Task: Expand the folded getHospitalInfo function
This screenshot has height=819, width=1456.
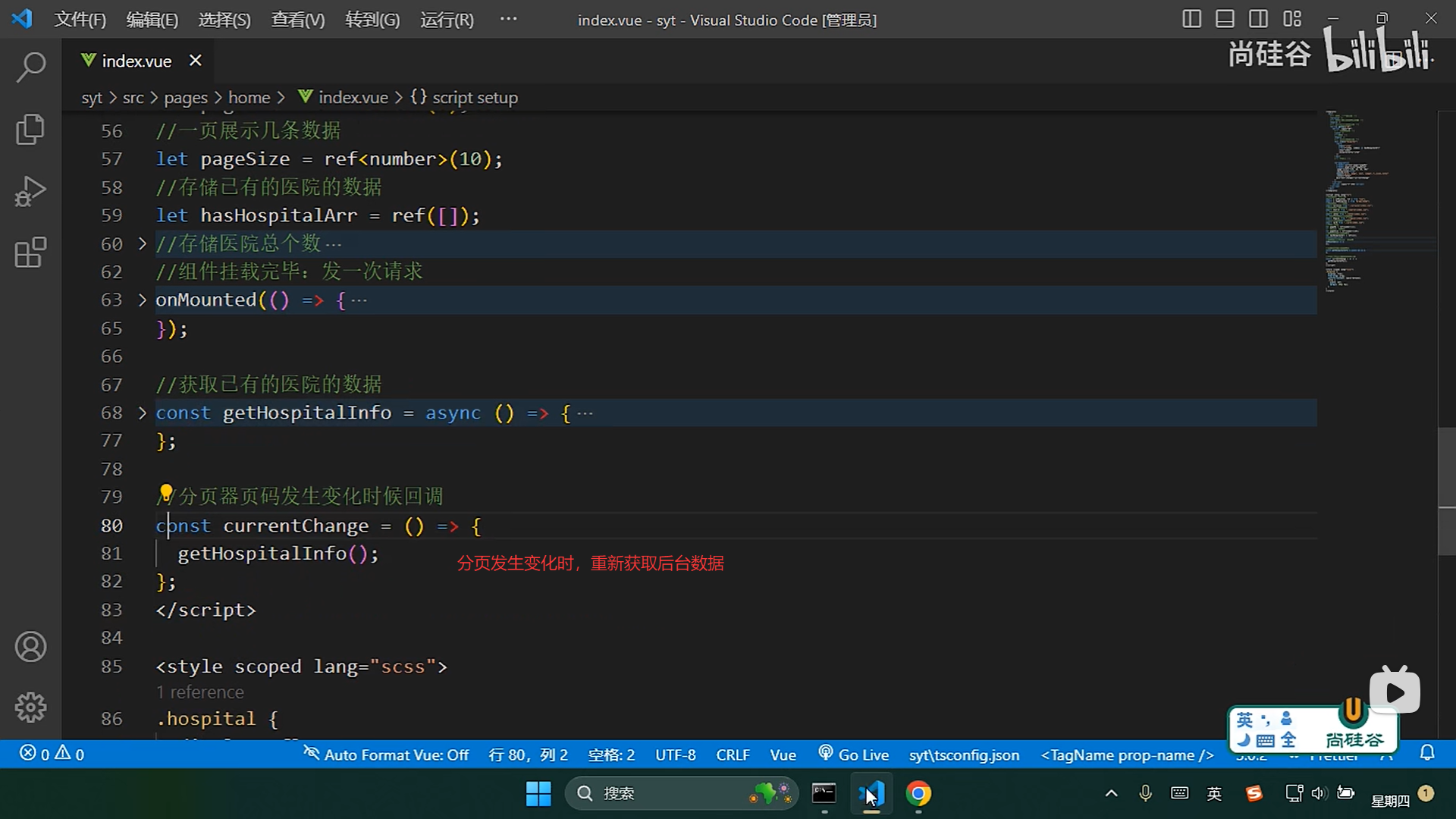Action: tap(142, 413)
